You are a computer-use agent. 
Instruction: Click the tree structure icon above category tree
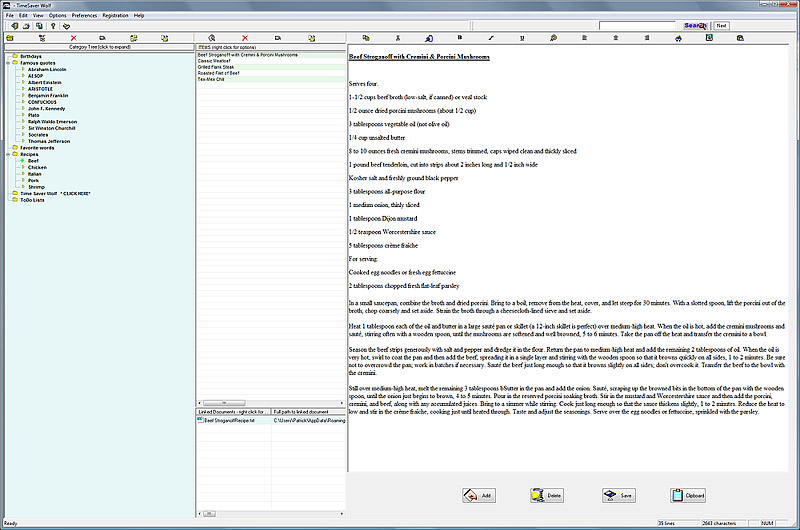pyautogui.click(x=42, y=38)
